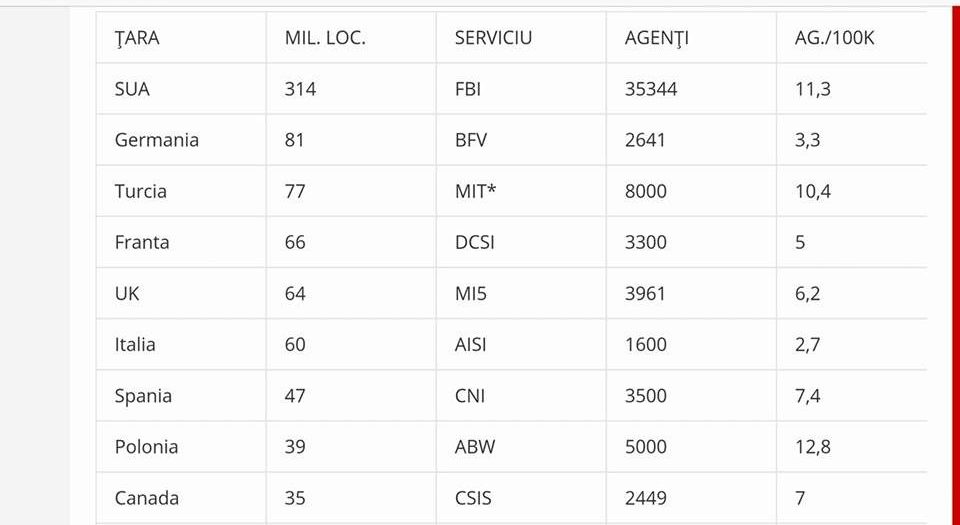The width and height of the screenshot is (960, 525).
Task: Select the 35344 agents value
Action: pos(651,89)
